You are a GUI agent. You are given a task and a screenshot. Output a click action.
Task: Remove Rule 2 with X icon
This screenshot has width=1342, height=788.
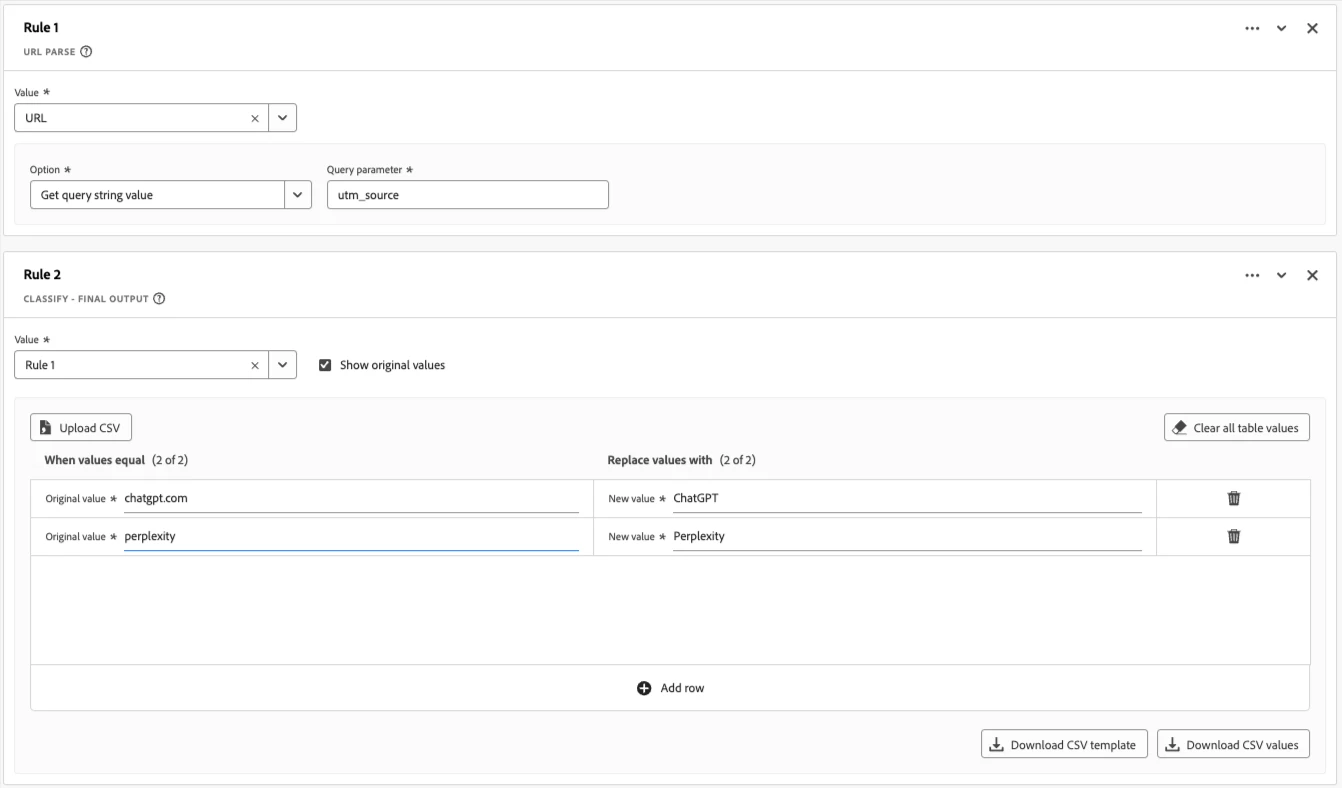pos(1312,275)
